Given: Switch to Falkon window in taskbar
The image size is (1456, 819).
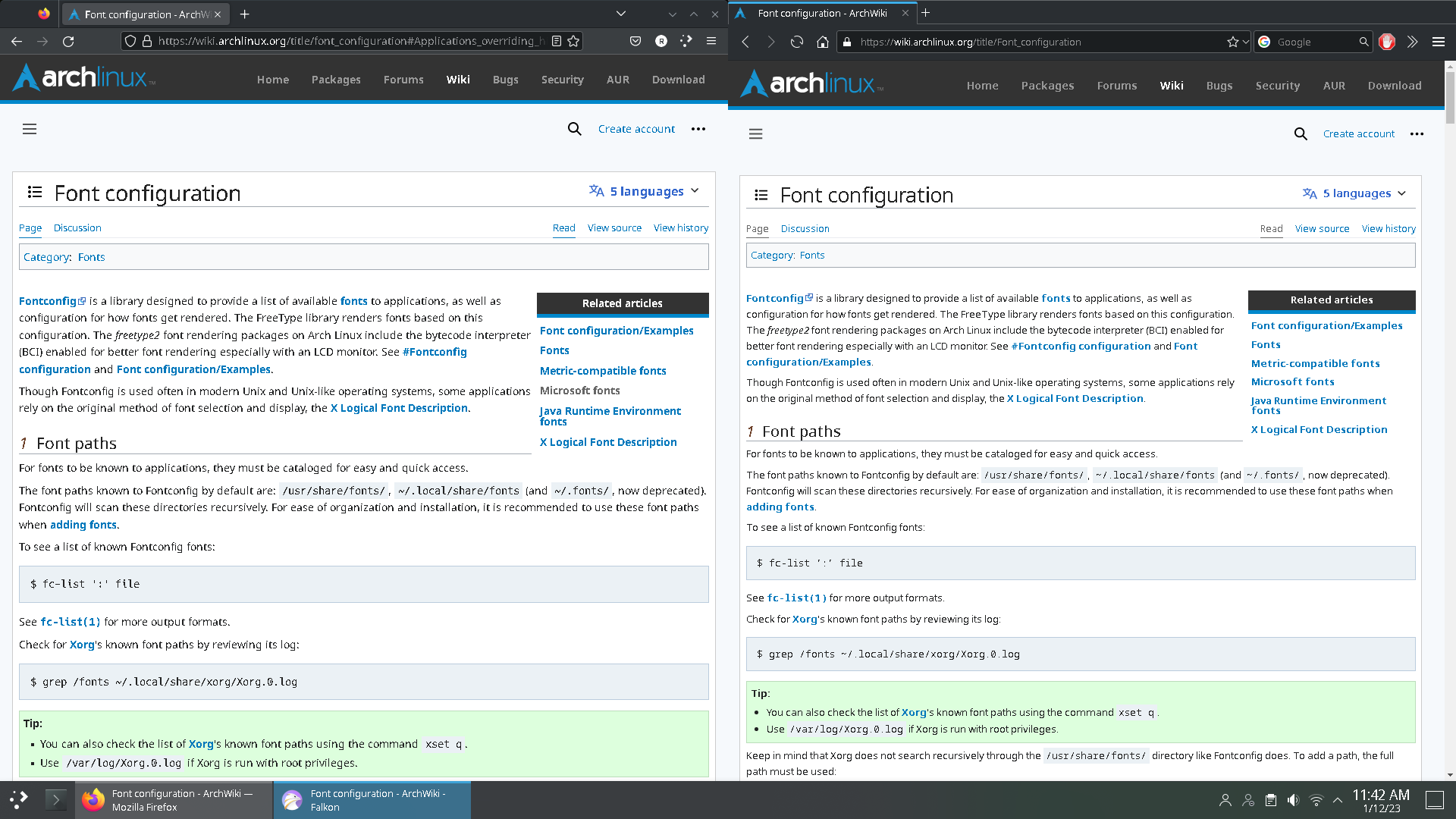Looking at the screenshot, I should point(372,800).
